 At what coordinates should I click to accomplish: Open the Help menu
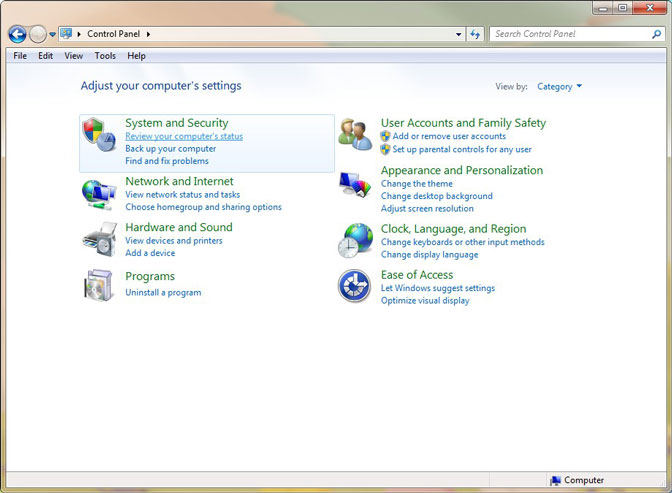[136, 56]
